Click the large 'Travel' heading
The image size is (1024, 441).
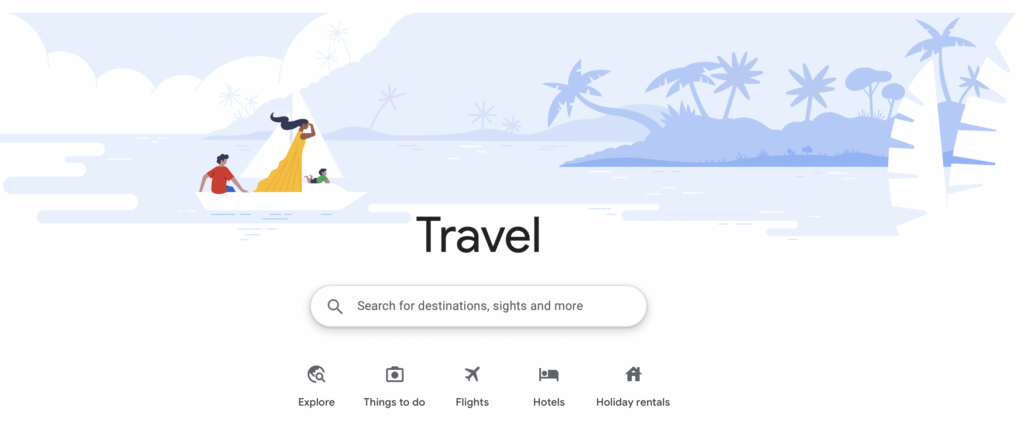pos(479,235)
